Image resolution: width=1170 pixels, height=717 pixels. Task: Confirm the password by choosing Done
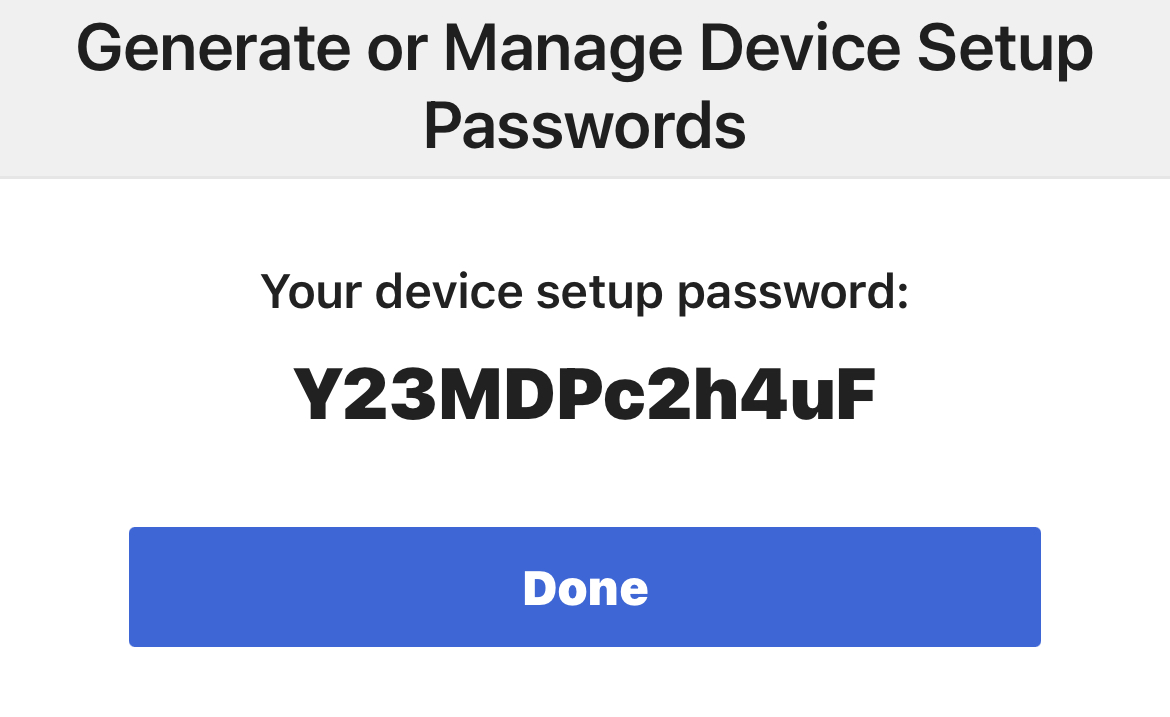(585, 587)
